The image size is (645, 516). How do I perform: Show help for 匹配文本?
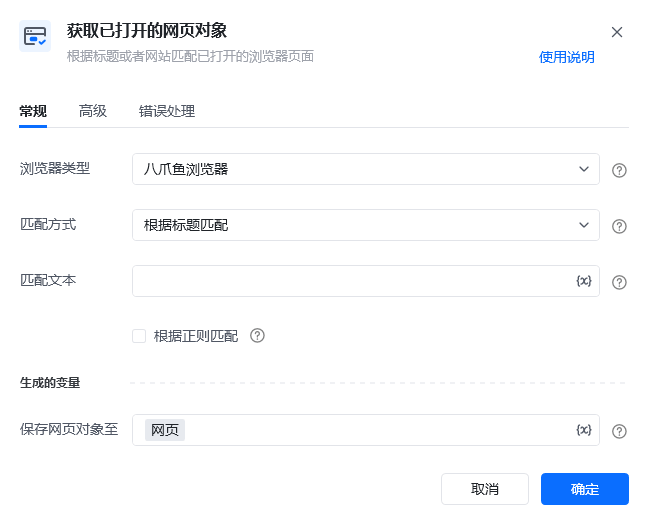click(x=619, y=282)
